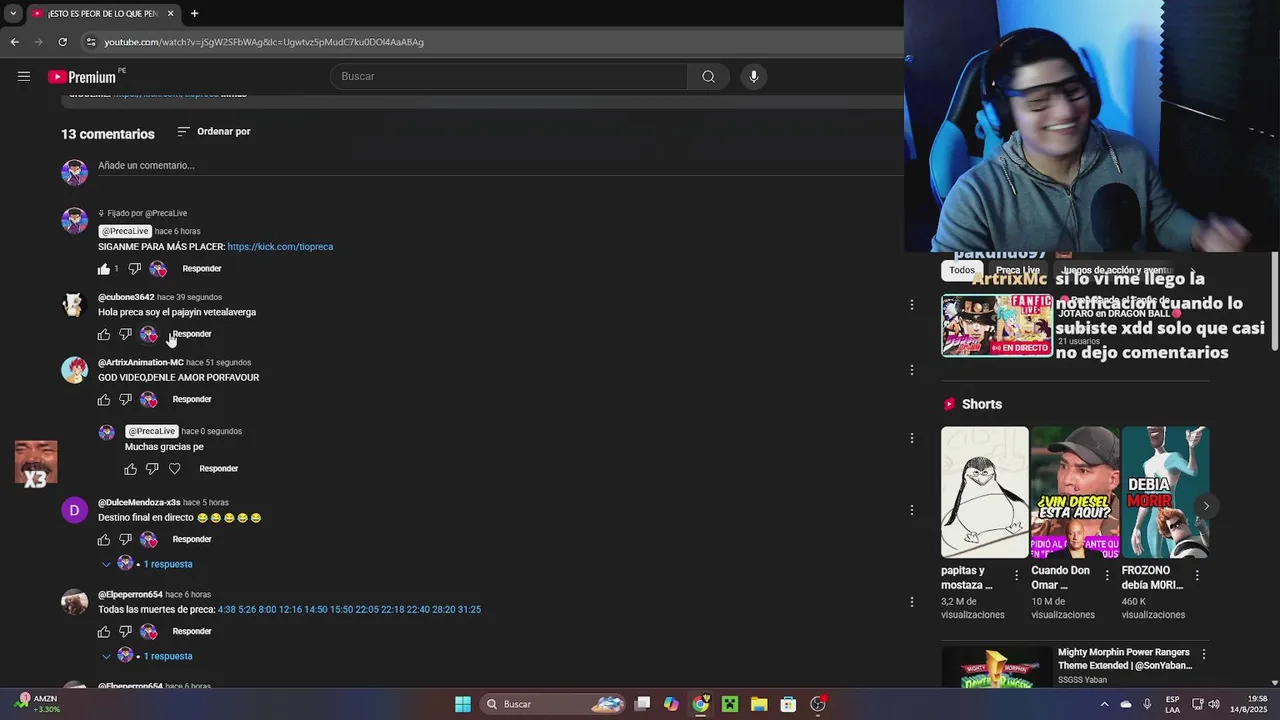Like the pinned PrecaLive comment

tap(103, 269)
